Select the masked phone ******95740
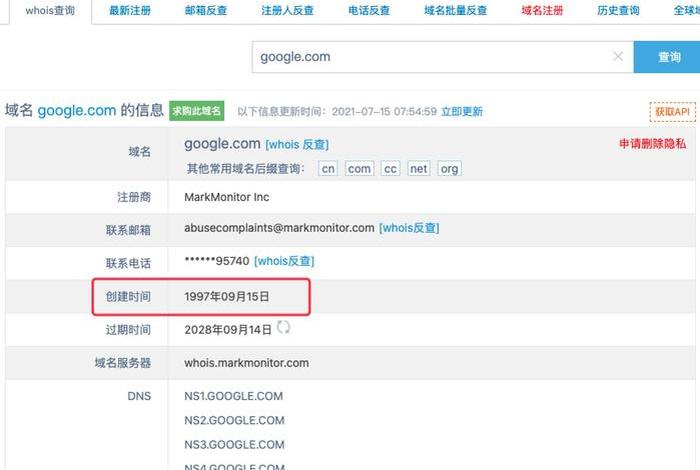The height and width of the screenshot is (470, 700). 217,261
